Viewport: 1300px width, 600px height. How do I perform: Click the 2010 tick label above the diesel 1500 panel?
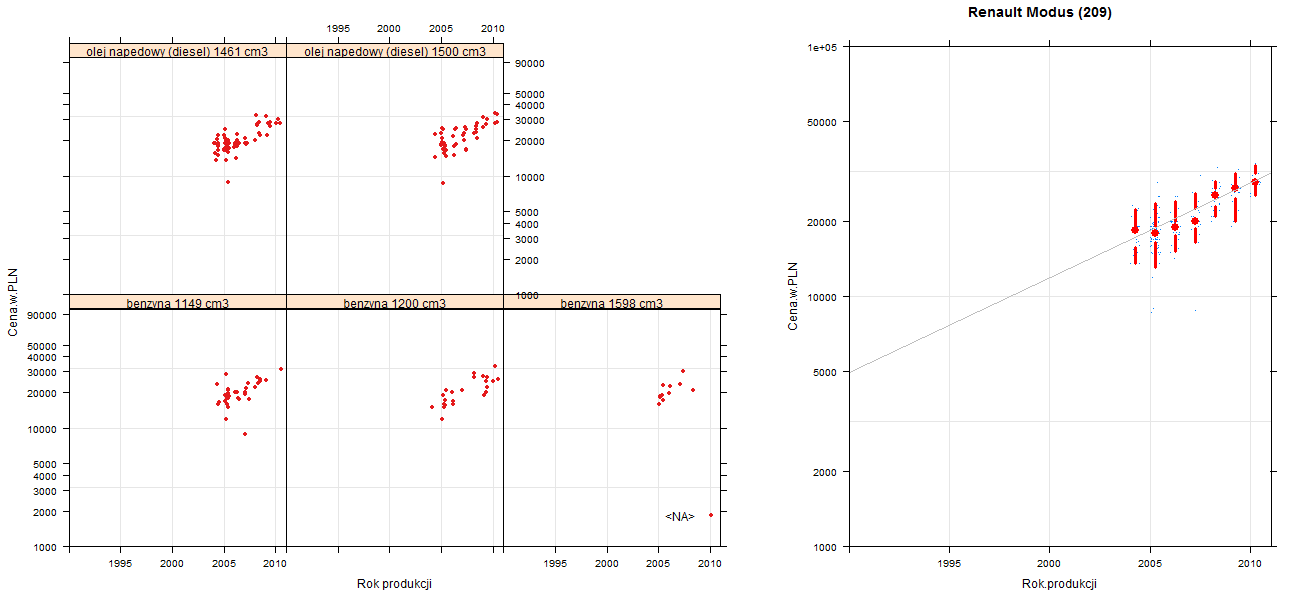click(492, 29)
